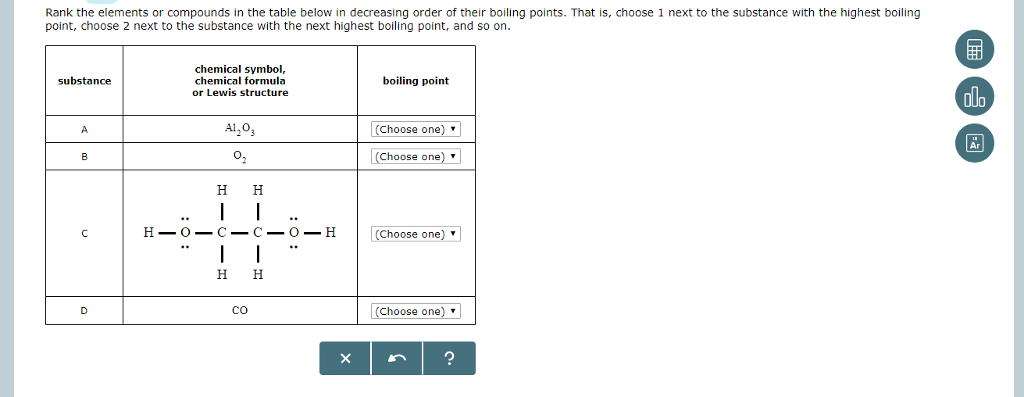Open boiling point dropdown for O2

[416, 157]
